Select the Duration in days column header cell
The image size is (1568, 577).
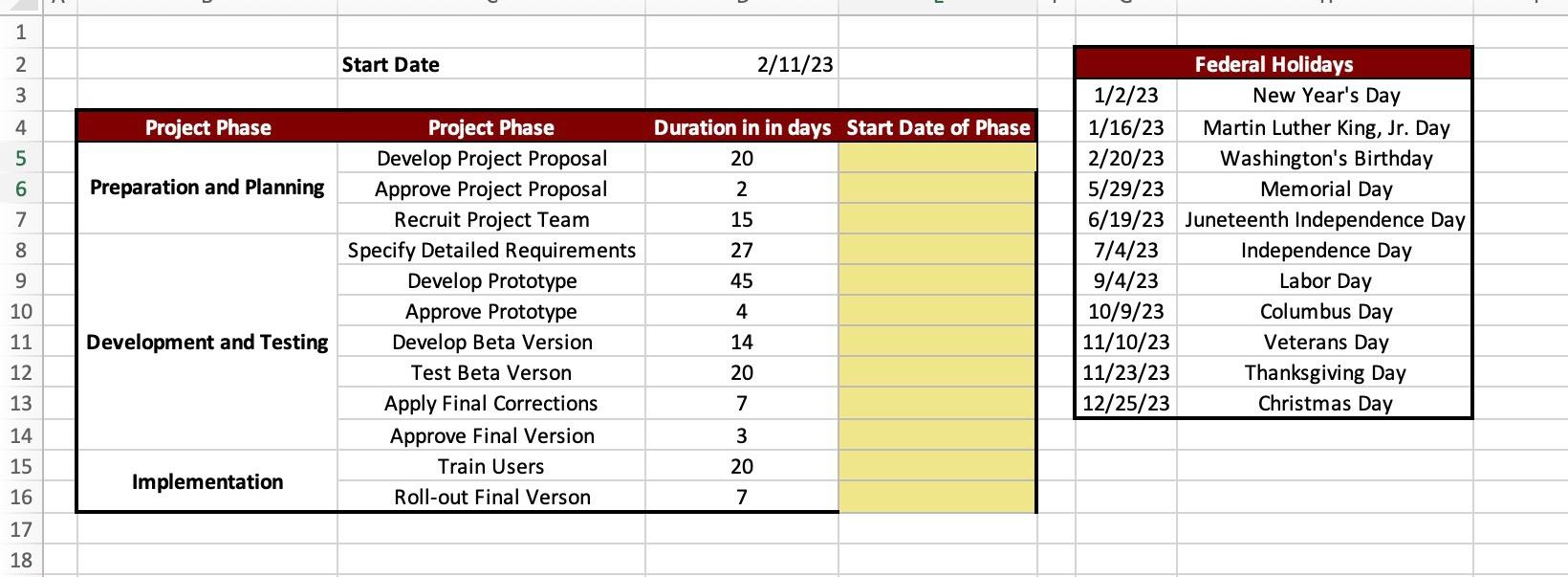[x=743, y=126]
